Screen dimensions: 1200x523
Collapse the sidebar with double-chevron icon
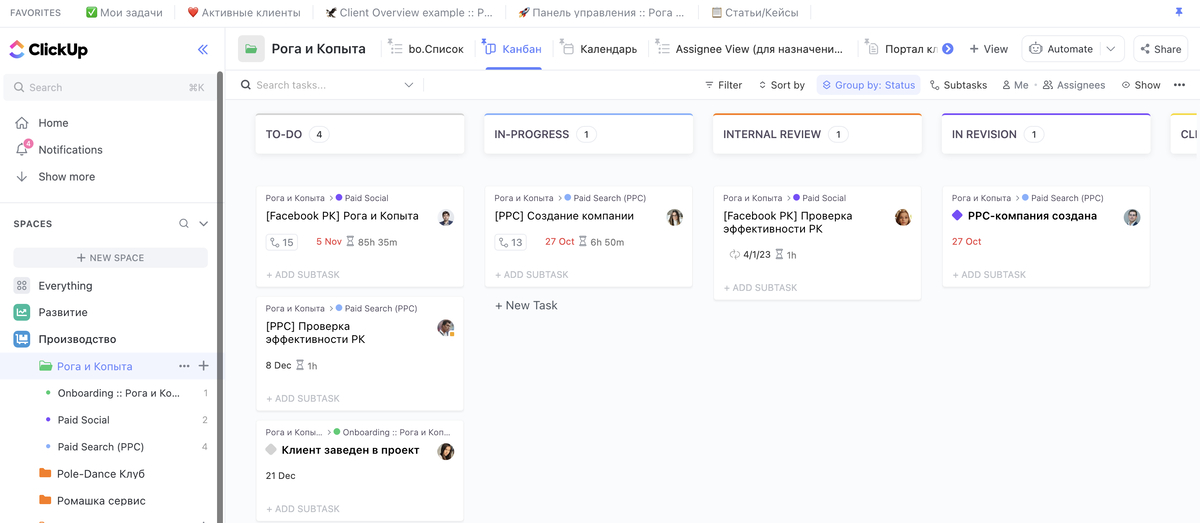[x=203, y=49]
